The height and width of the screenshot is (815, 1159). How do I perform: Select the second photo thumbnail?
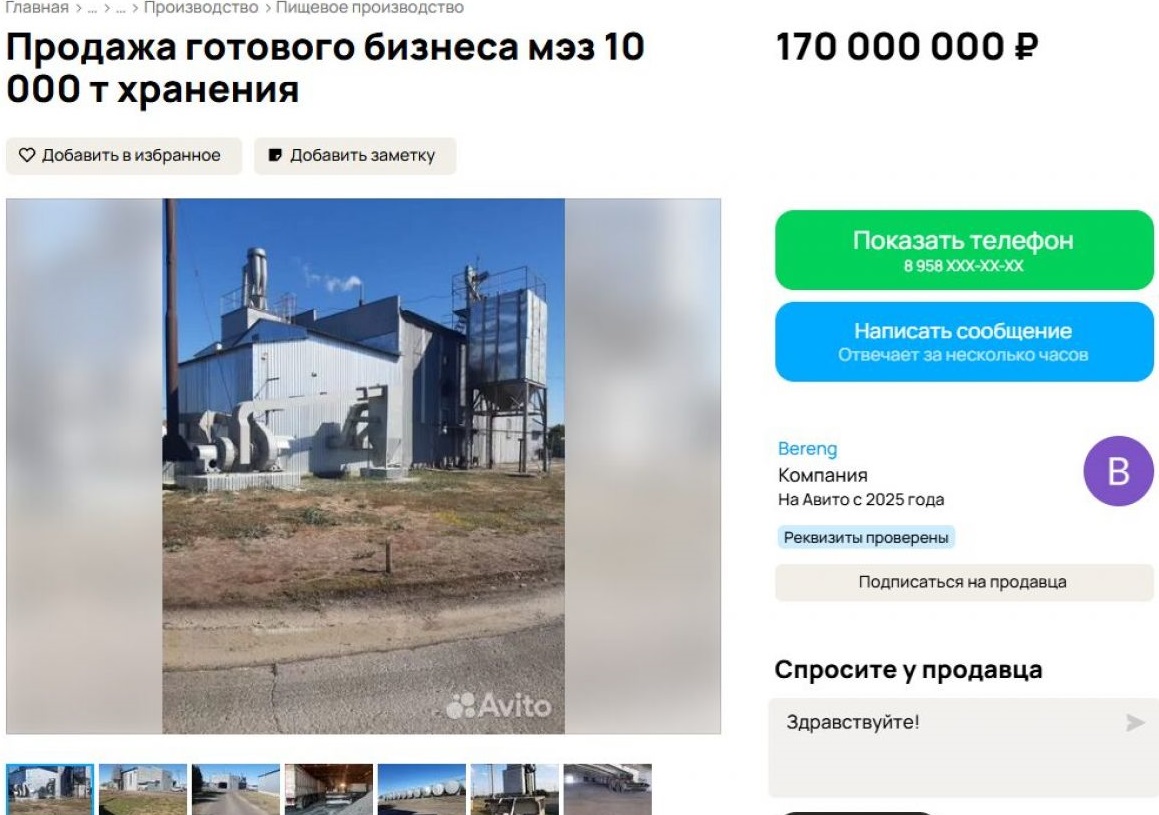coord(143,789)
